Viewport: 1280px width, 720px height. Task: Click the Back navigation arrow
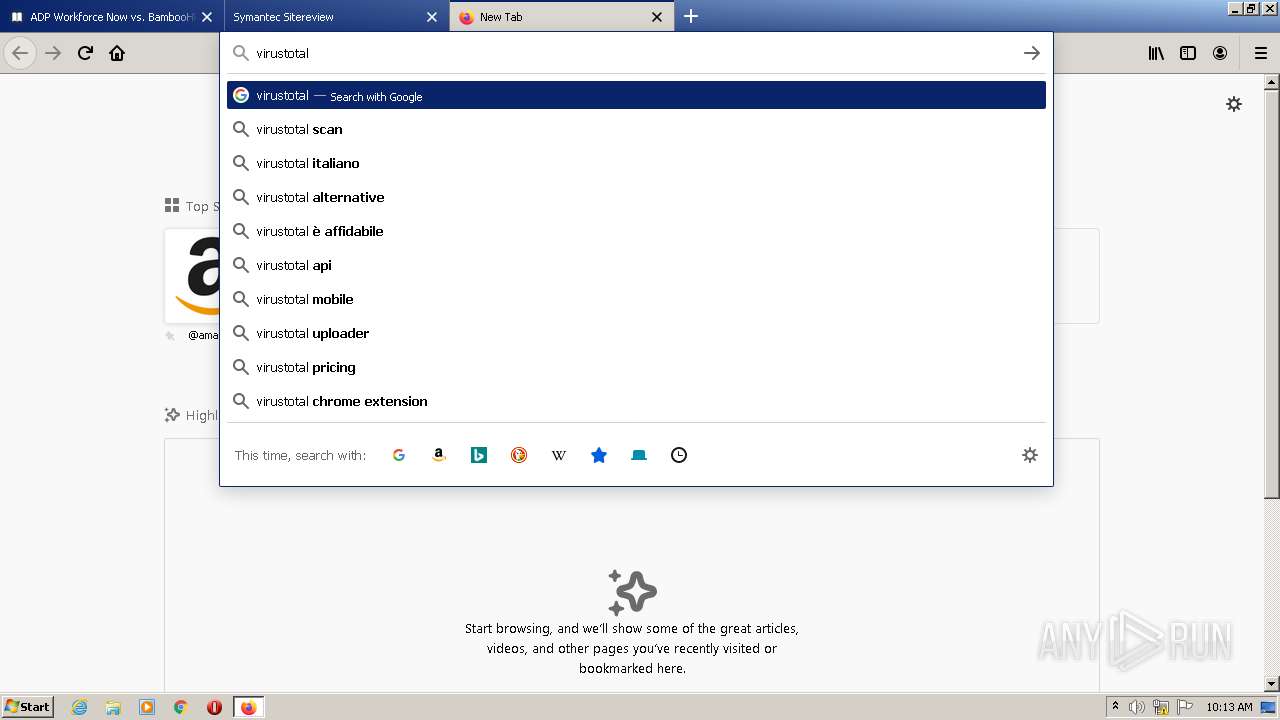click(x=20, y=53)
